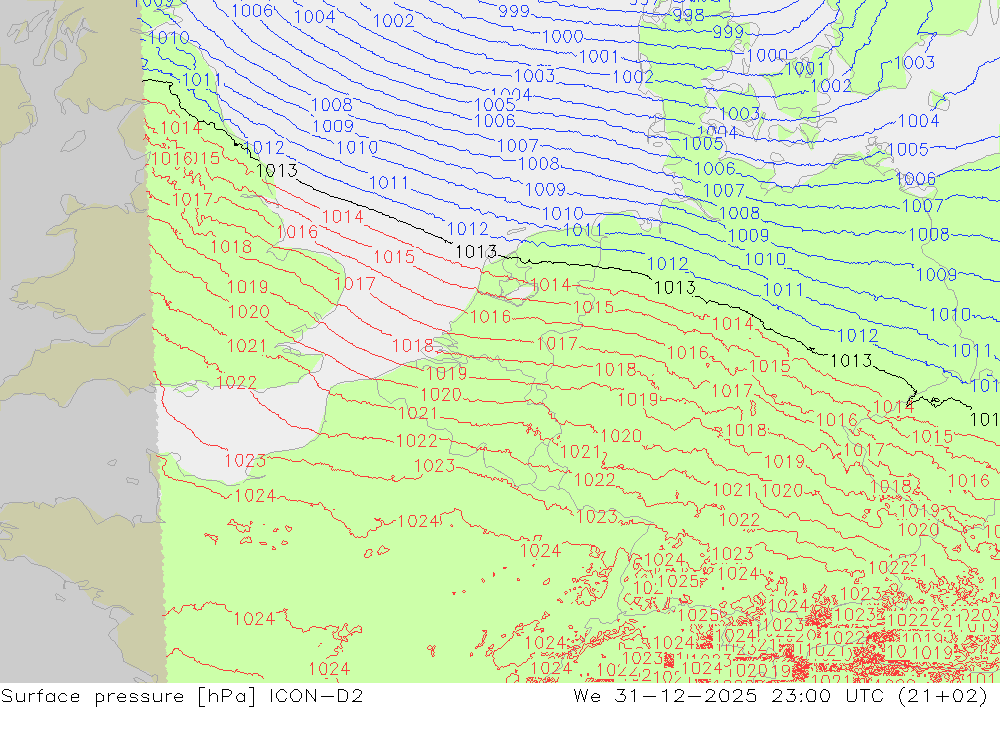1000x733 pixels.
Task: Select the leftmost blue '1002' isobar label
Action: (x=393, y=20)
